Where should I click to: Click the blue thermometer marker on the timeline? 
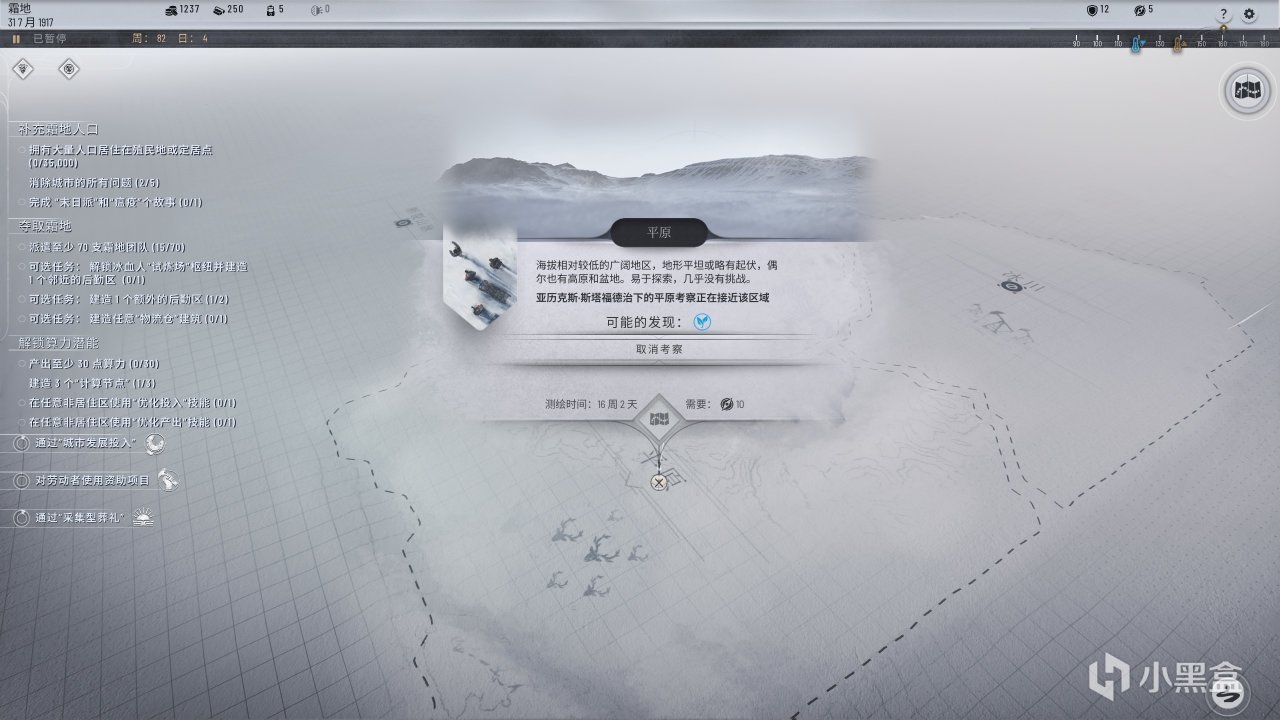(1136, 43)
